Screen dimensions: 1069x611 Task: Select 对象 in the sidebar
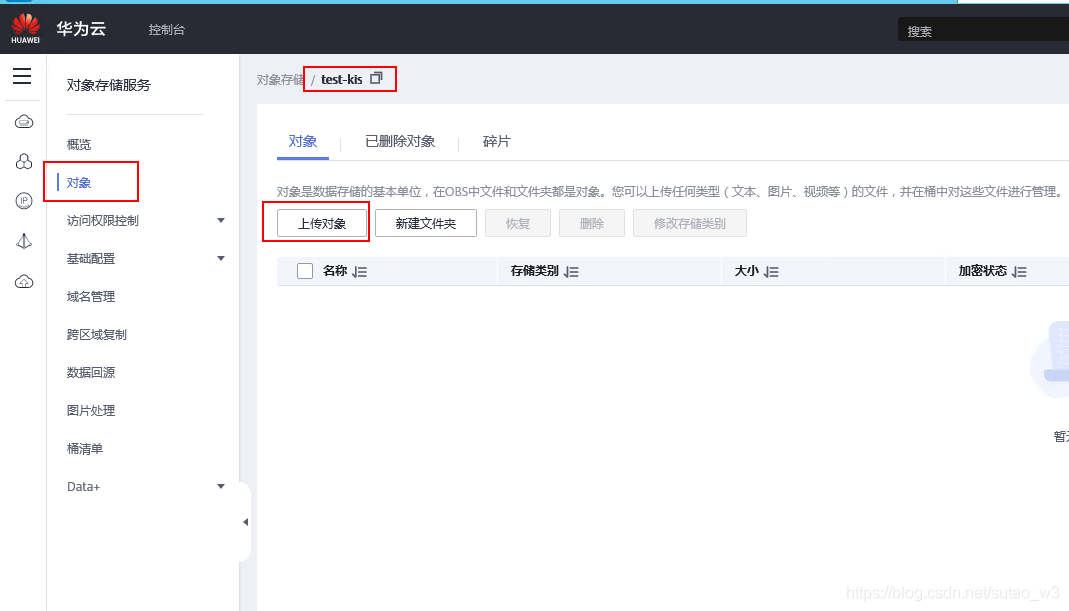pyautogui.click(x=79, y=183)
